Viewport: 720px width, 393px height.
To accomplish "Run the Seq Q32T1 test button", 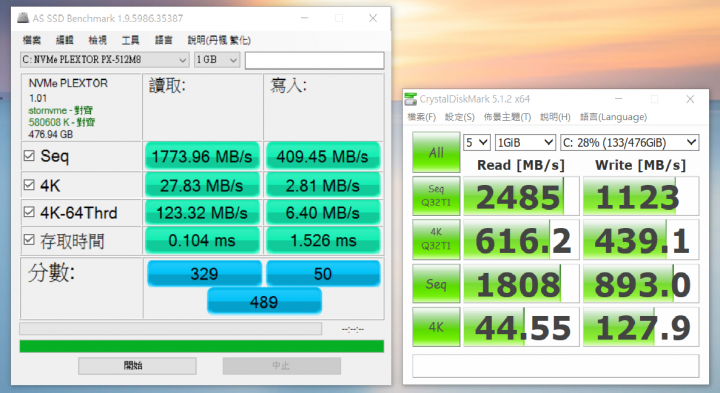I will [436, 196].
